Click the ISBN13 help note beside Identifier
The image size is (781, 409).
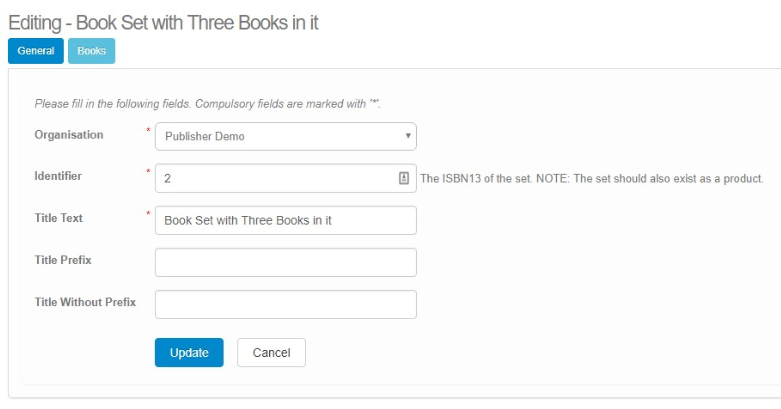point(592,179)
